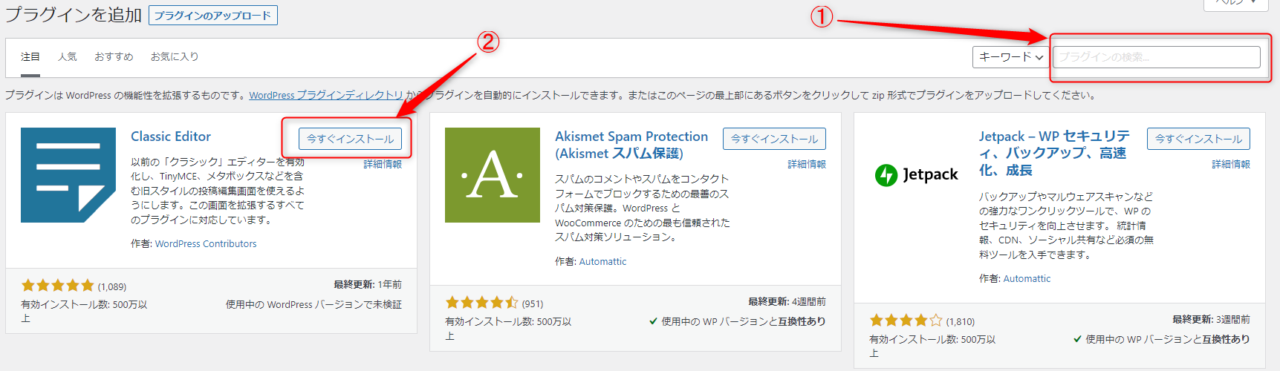This screenshot has height=371, width=1280.
Task: Open the キーワード search type dropdown
Action: click(1010, 57)
